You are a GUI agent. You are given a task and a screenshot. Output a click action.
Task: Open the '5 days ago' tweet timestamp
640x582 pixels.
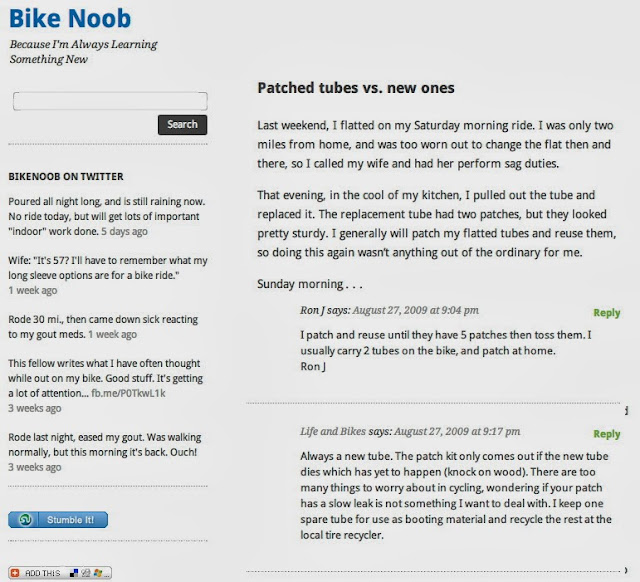tap(123, 231)
